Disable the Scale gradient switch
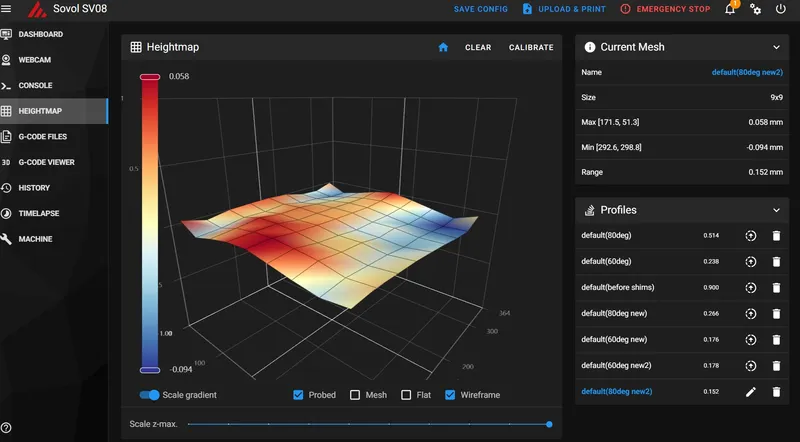Screen dimensions: 800x442 [x=149, y=395]
